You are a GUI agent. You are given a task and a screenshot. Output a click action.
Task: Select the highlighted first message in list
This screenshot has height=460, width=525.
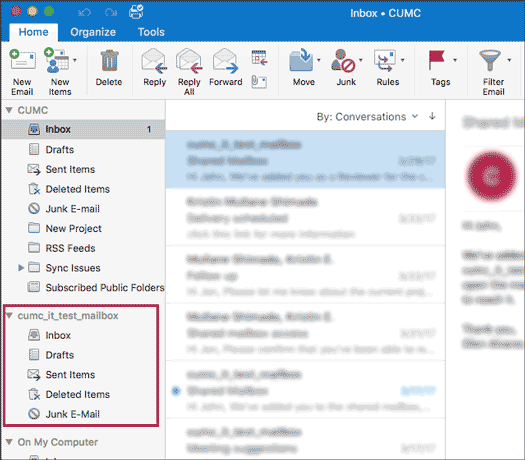coord(305,159)
